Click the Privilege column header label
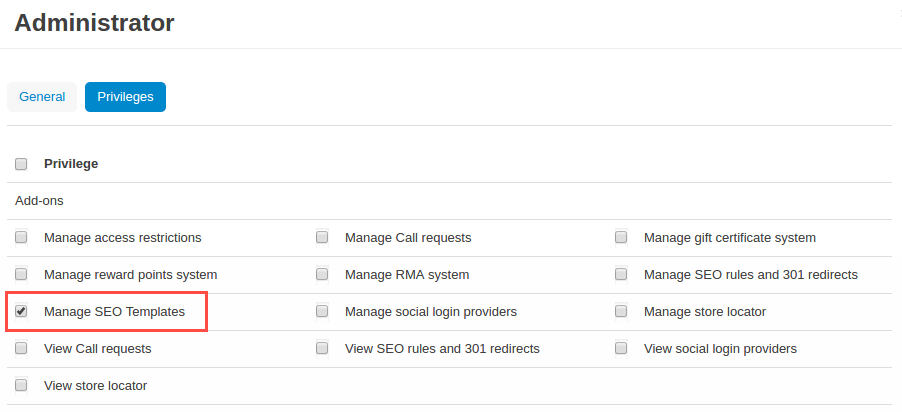Screen dimensions: 902x412 (x=71, y=164)
